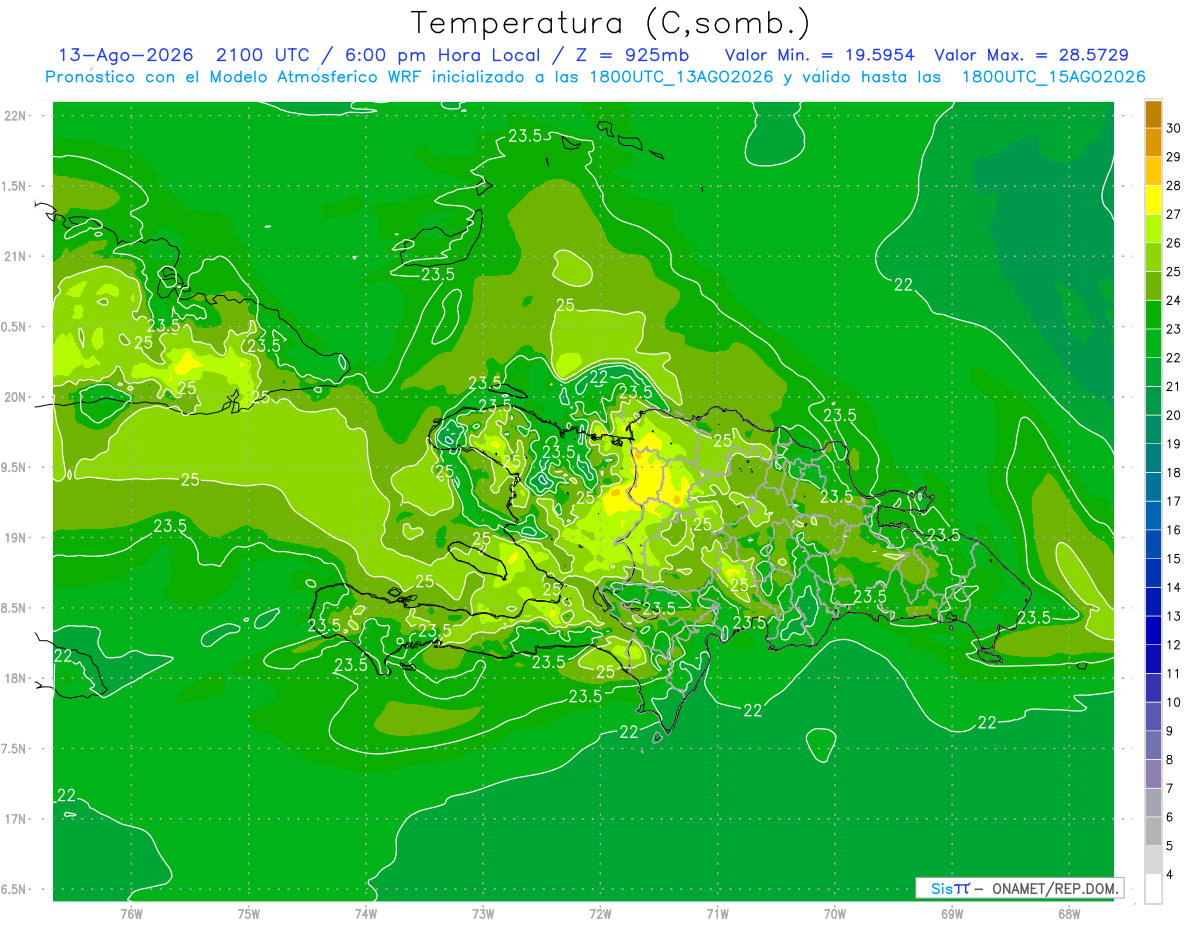
Task: Click the '76W' longitude axis label
Action: 131,913
